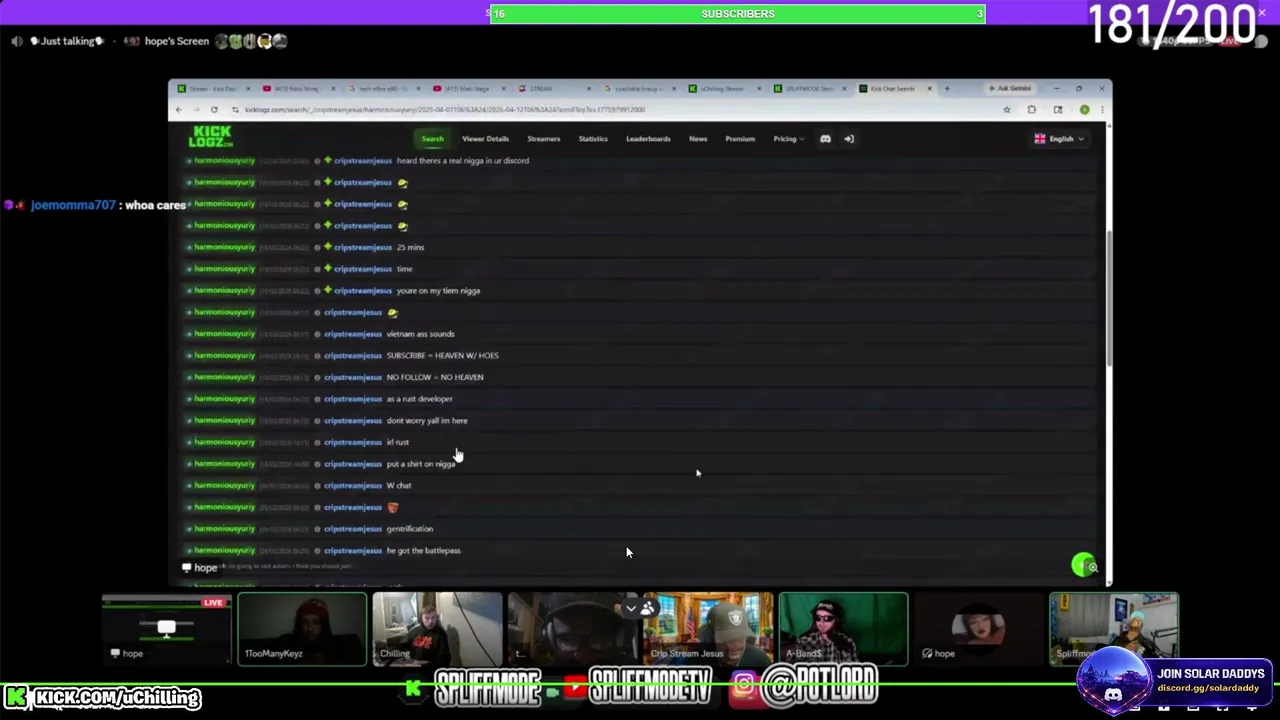
Task: Click 'harmoniousyuriy' in the 'W chat' row
Action: tap(224, 485)
